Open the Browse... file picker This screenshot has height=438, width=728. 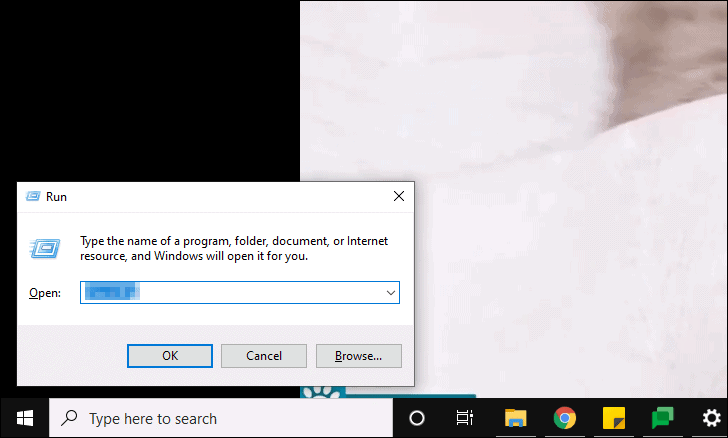358,356
